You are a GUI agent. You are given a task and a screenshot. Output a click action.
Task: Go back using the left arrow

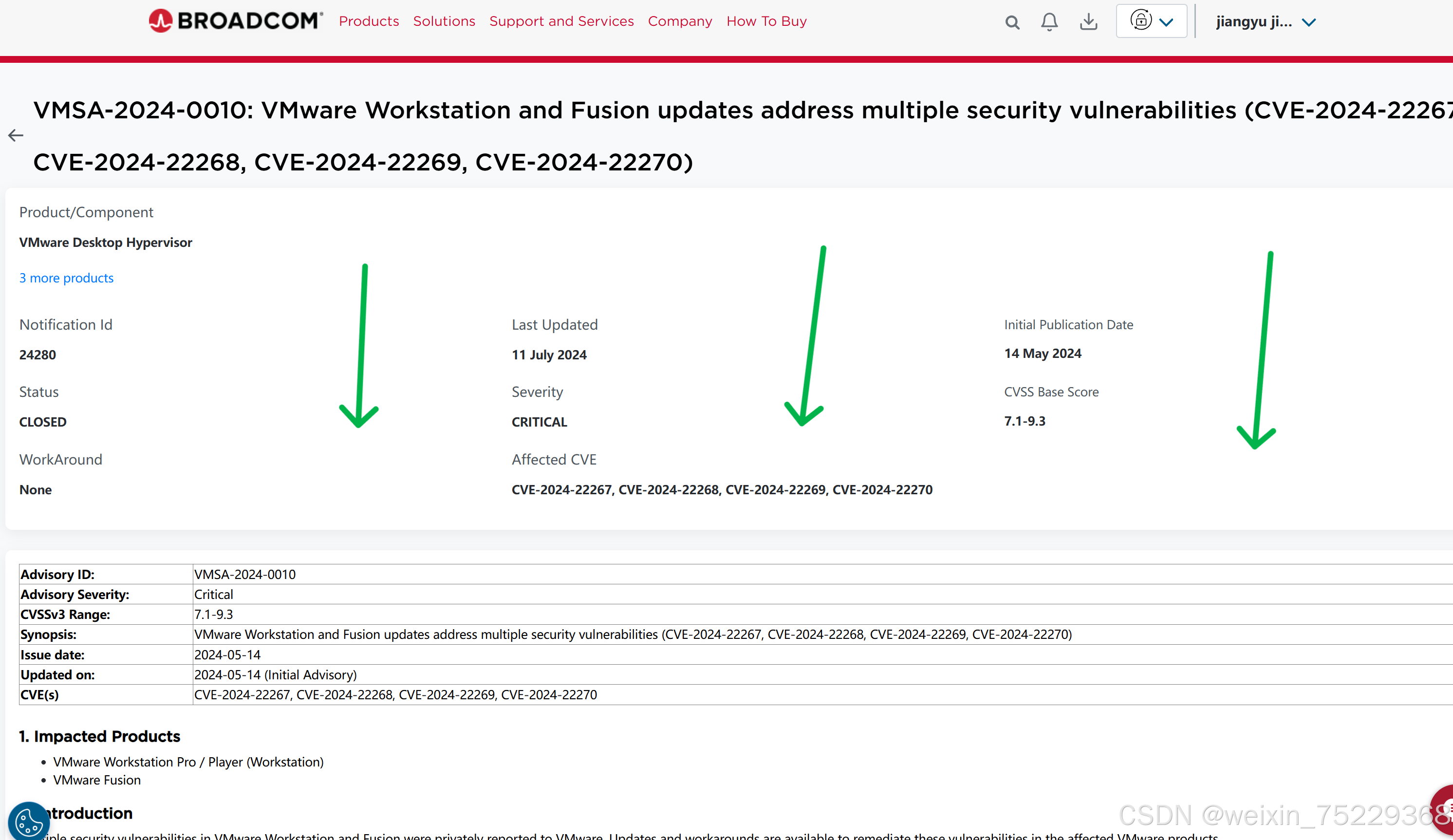(x=16, y=135)
